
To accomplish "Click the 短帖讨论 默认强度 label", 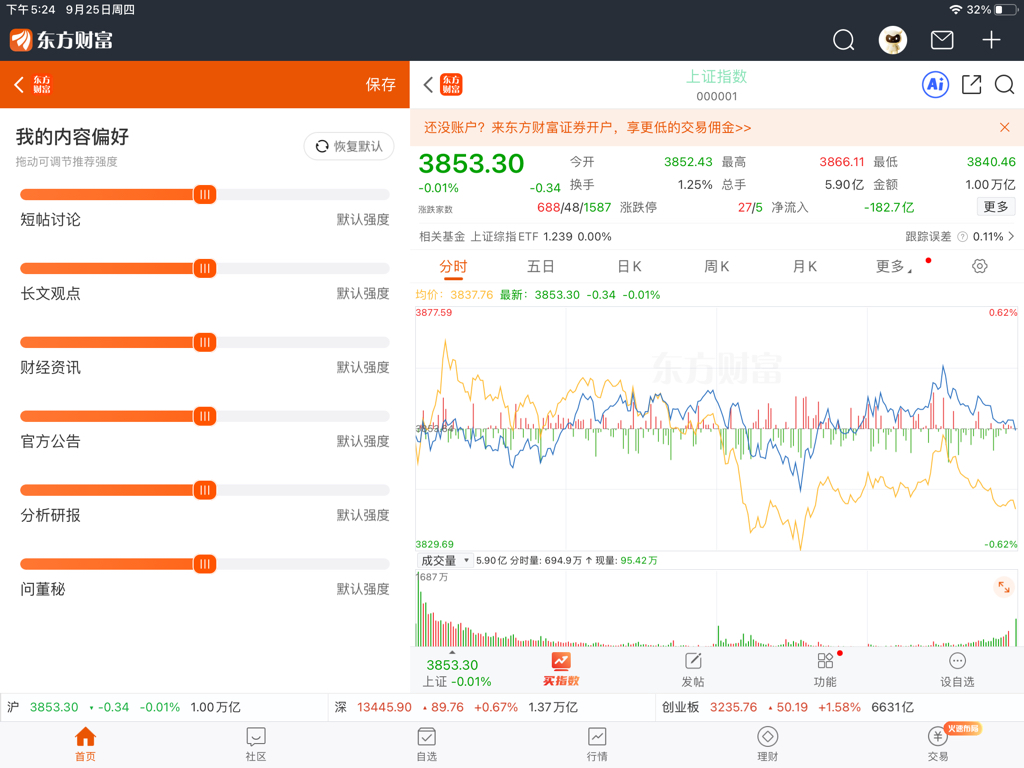I will click(362, 219).
